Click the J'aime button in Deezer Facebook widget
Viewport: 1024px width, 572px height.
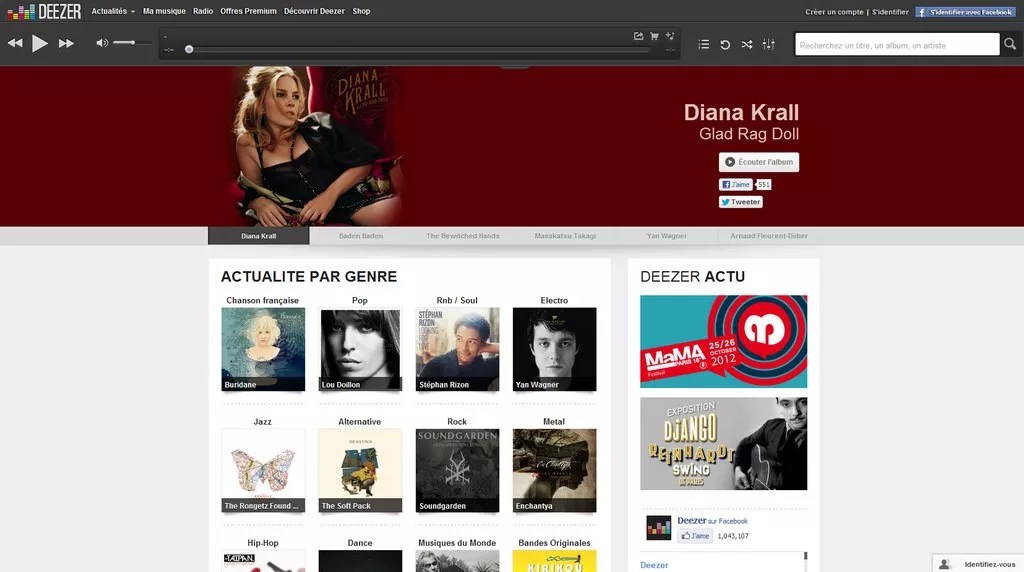695,536
